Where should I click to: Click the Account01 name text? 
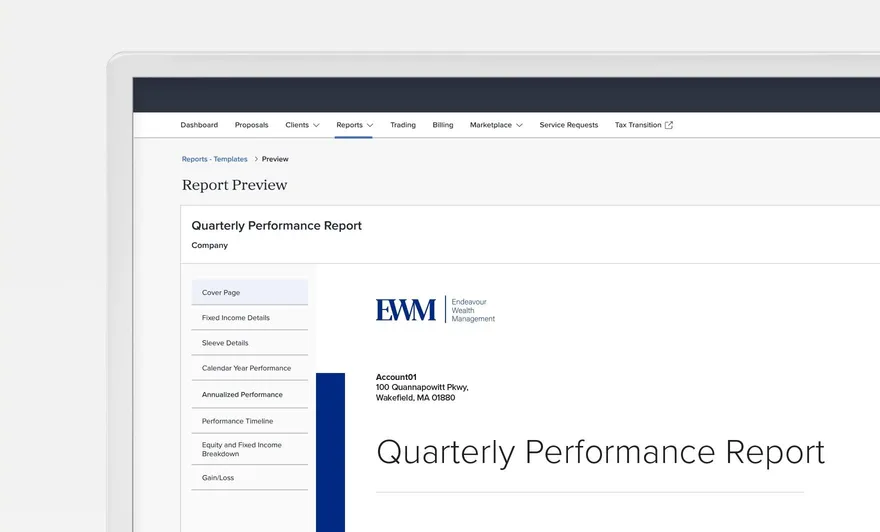[x=396, y=377]
